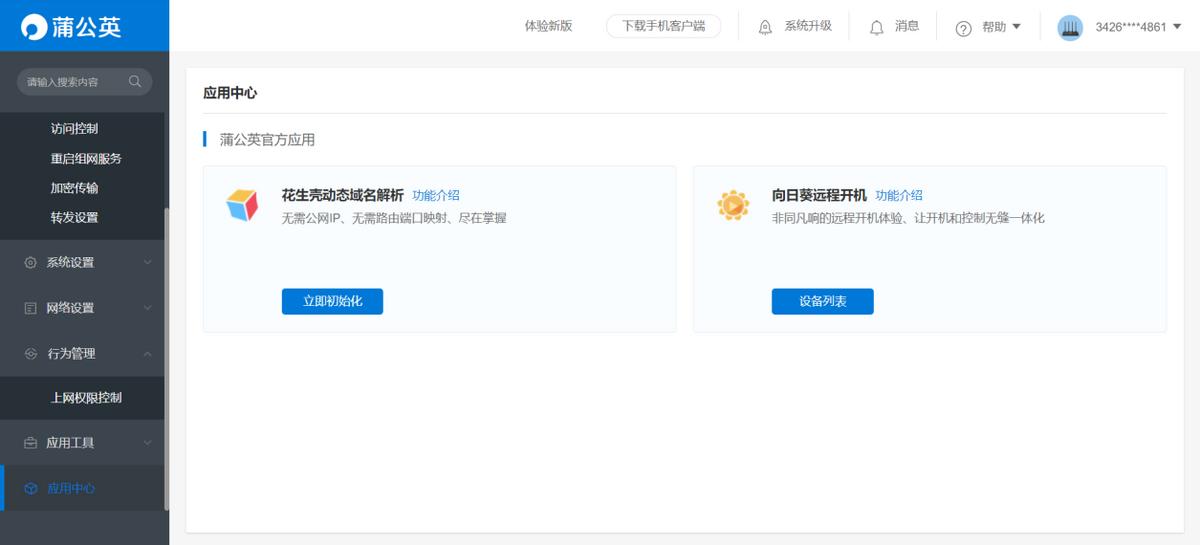Click the 系统升级 text link

point(808,26)
